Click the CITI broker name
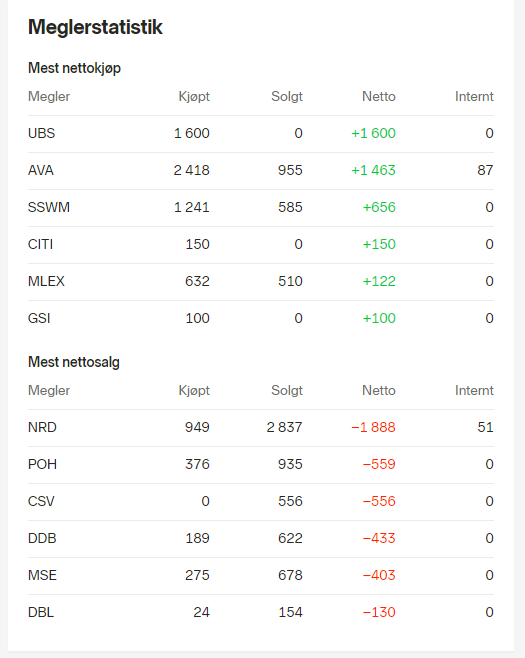Screen dimensions: 525x658 pos(40,244)
